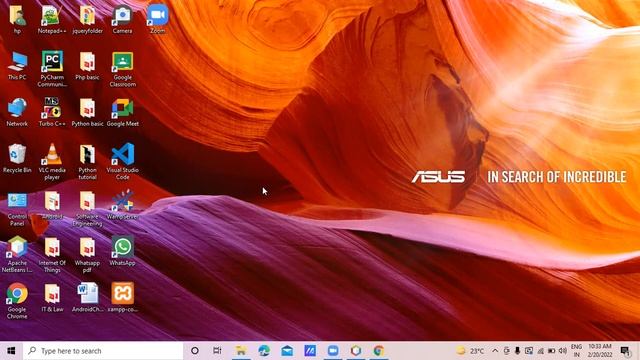Screen dimensions: 640x360
Task: Launch PyCharm Community from the desktop
Action: point(52,69)
